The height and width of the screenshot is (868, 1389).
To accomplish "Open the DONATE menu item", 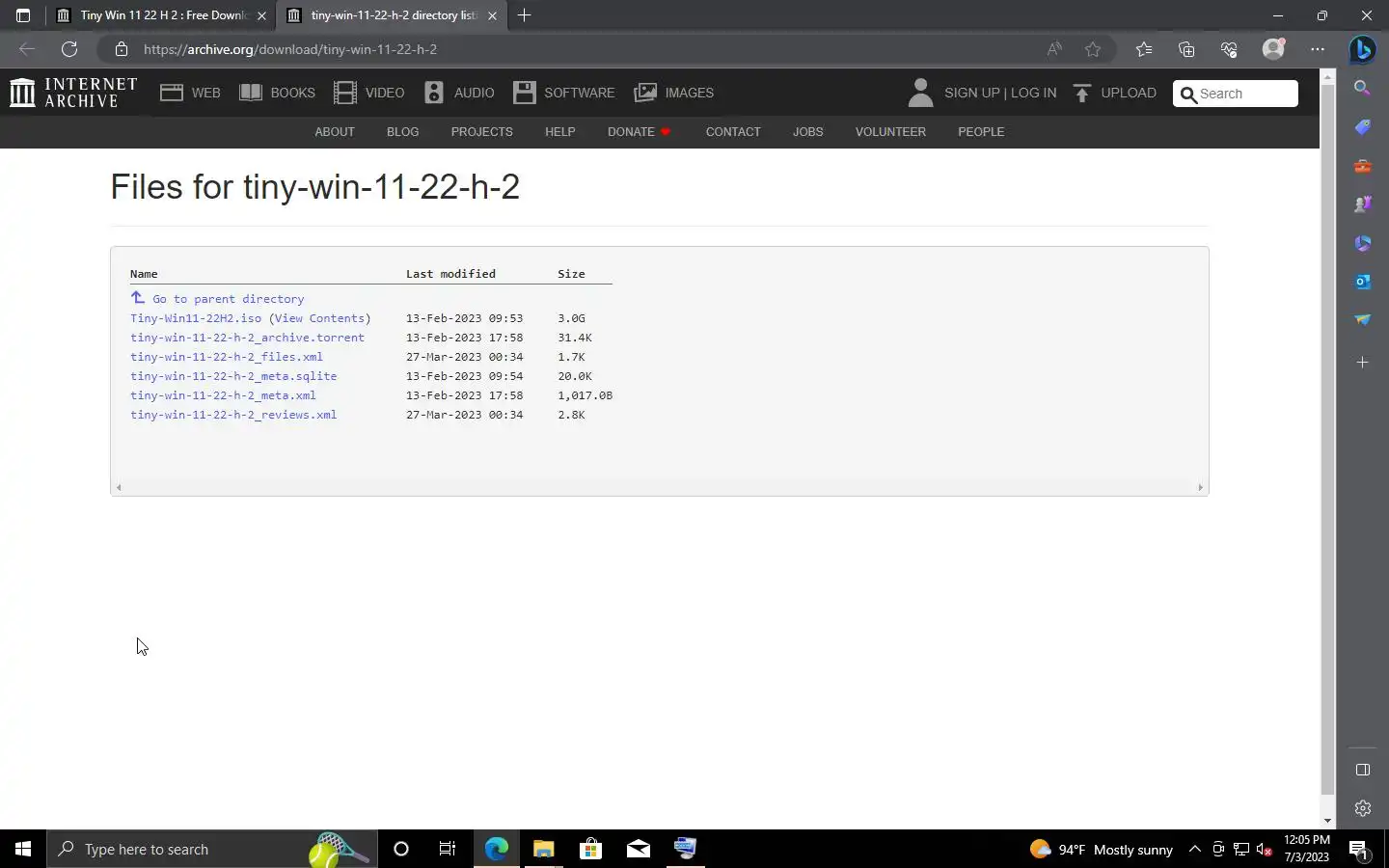I will coord(639,131).
